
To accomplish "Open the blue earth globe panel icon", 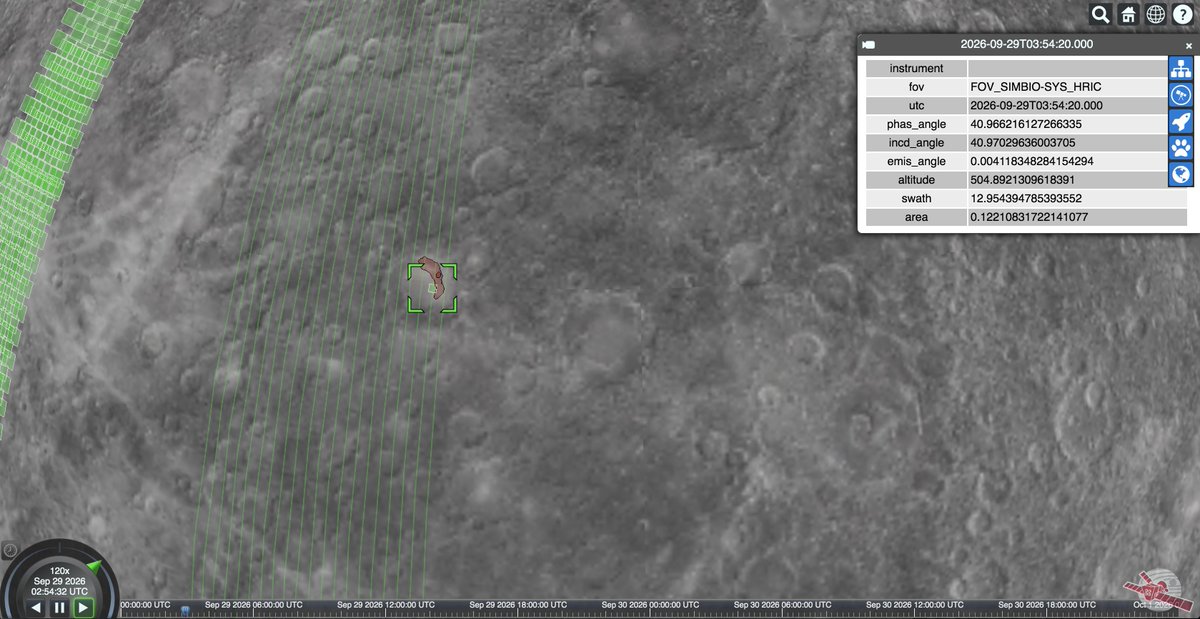I will [1181, 174].
